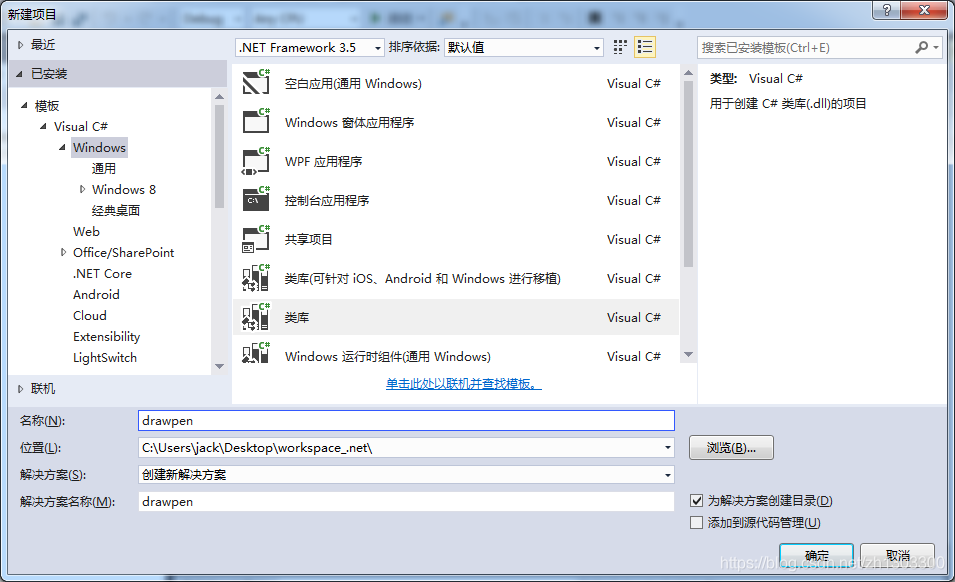Select the Cloud tree item
The width and height of the screenshot is (955, 582).
click(x=90, y=315)
